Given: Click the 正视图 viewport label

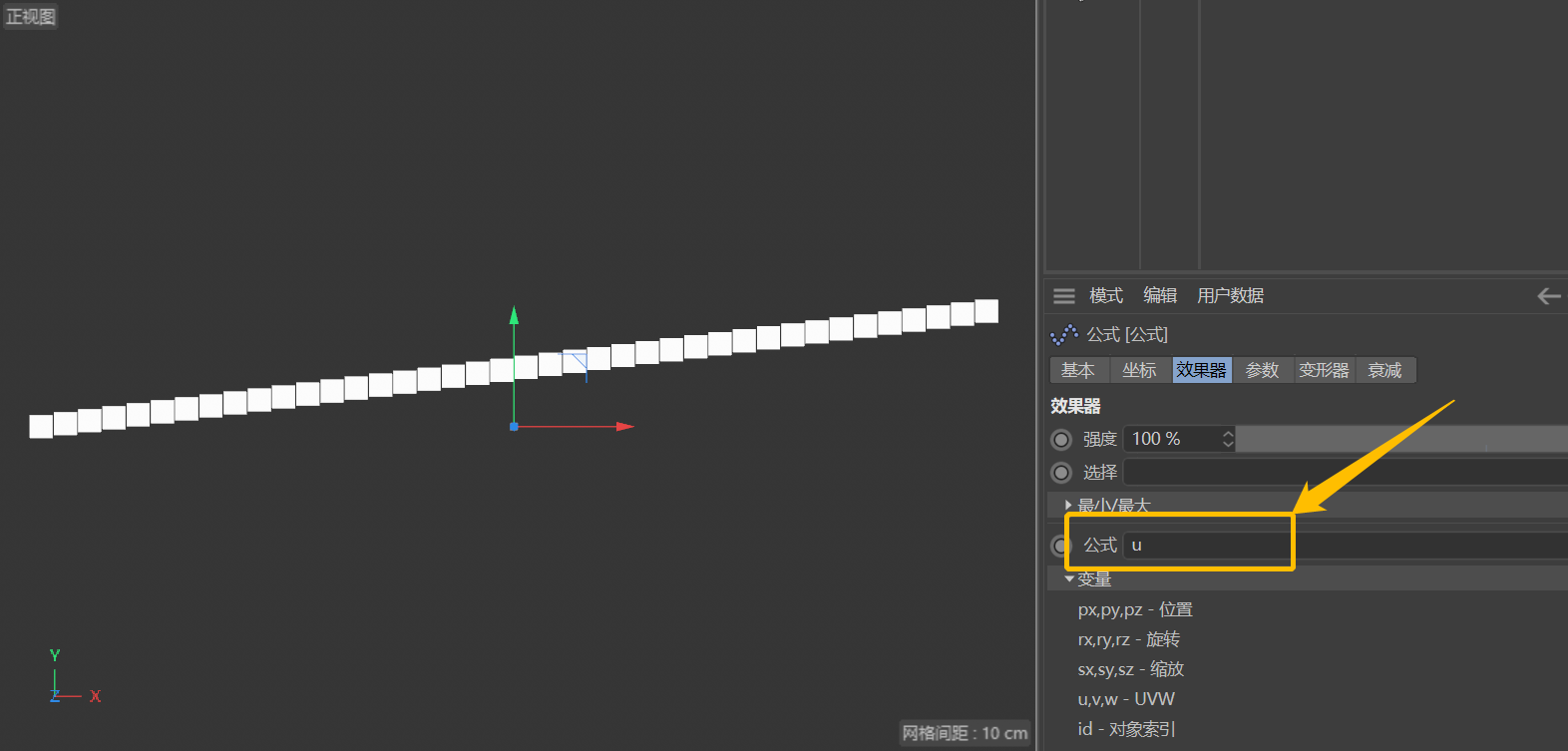Looking at the screenshot, I should 31,17.
